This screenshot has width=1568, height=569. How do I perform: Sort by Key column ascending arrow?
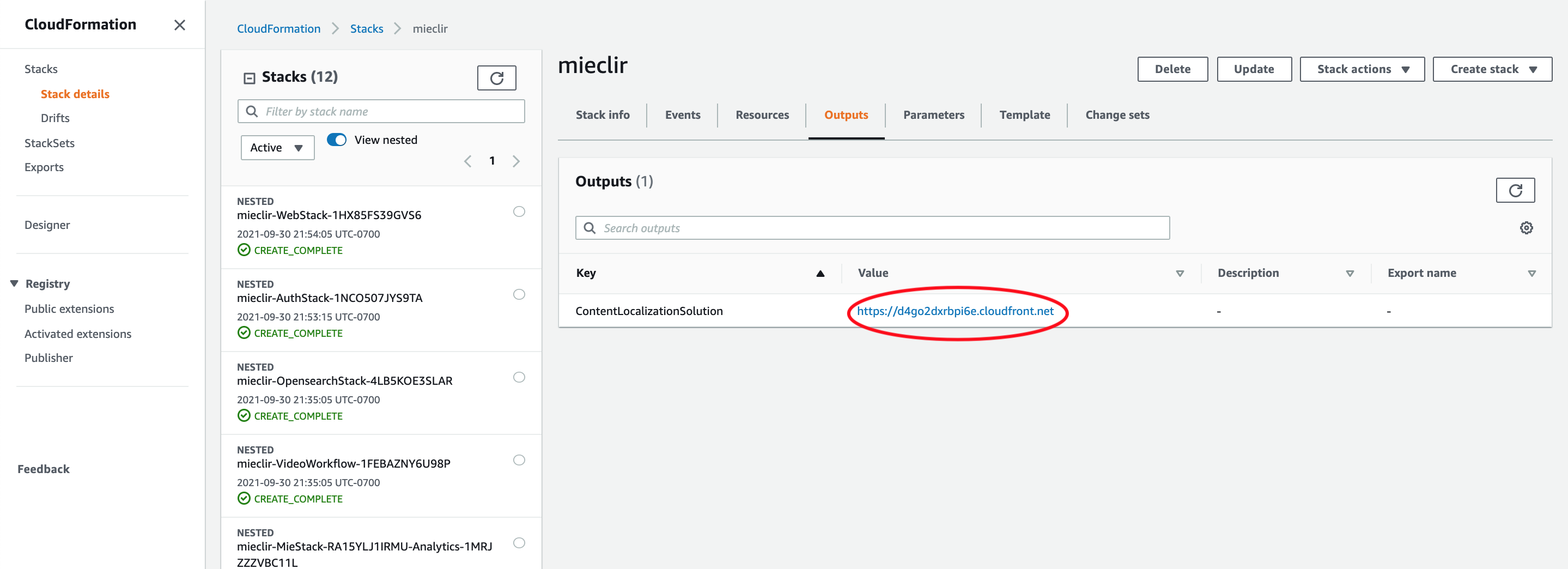point(820,274)
